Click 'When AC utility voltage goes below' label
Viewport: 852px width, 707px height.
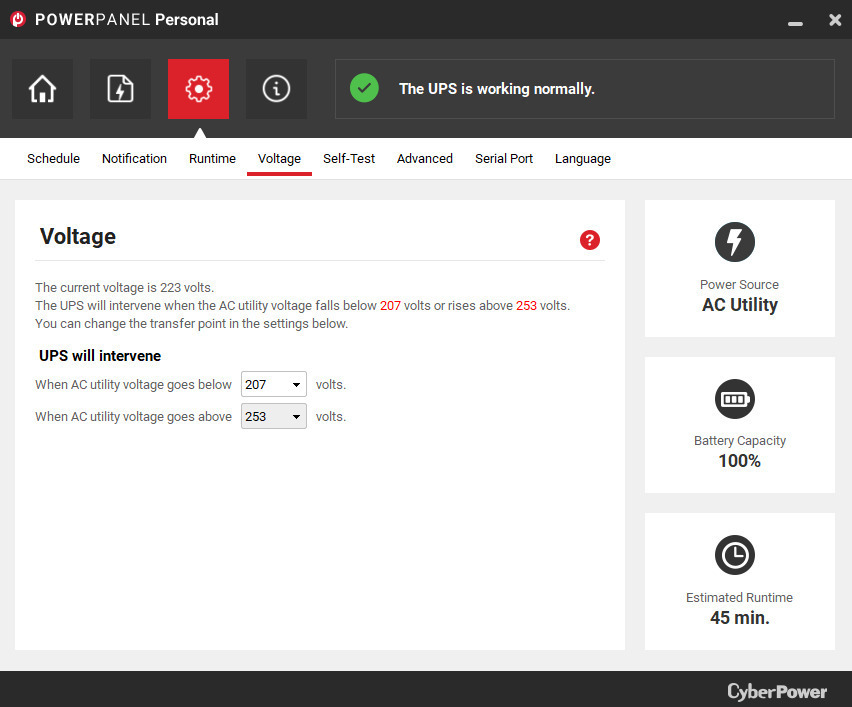[x=133, y=385]
